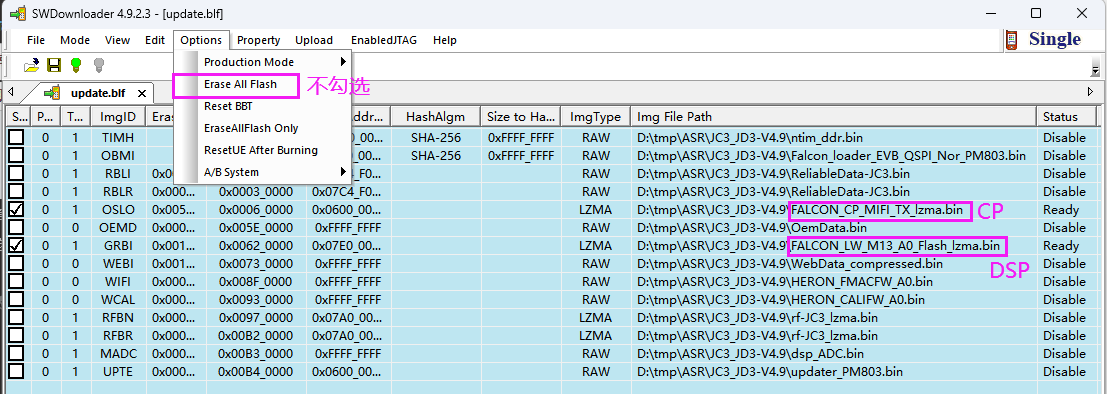Enable the OEMD image checkbox

coord(16,227)
